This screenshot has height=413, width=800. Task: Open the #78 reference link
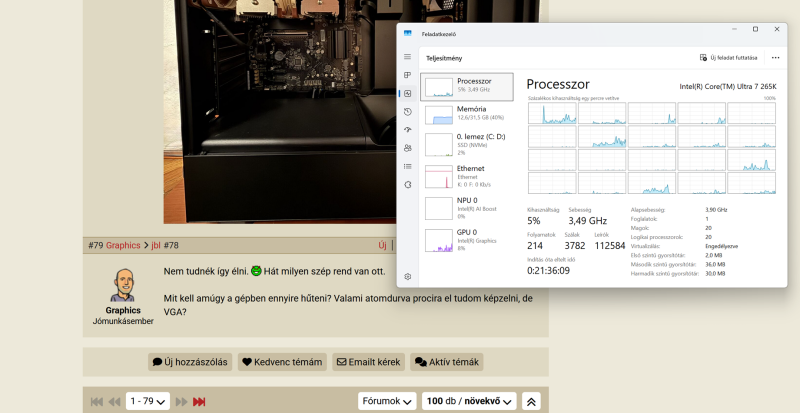point(171,246)
